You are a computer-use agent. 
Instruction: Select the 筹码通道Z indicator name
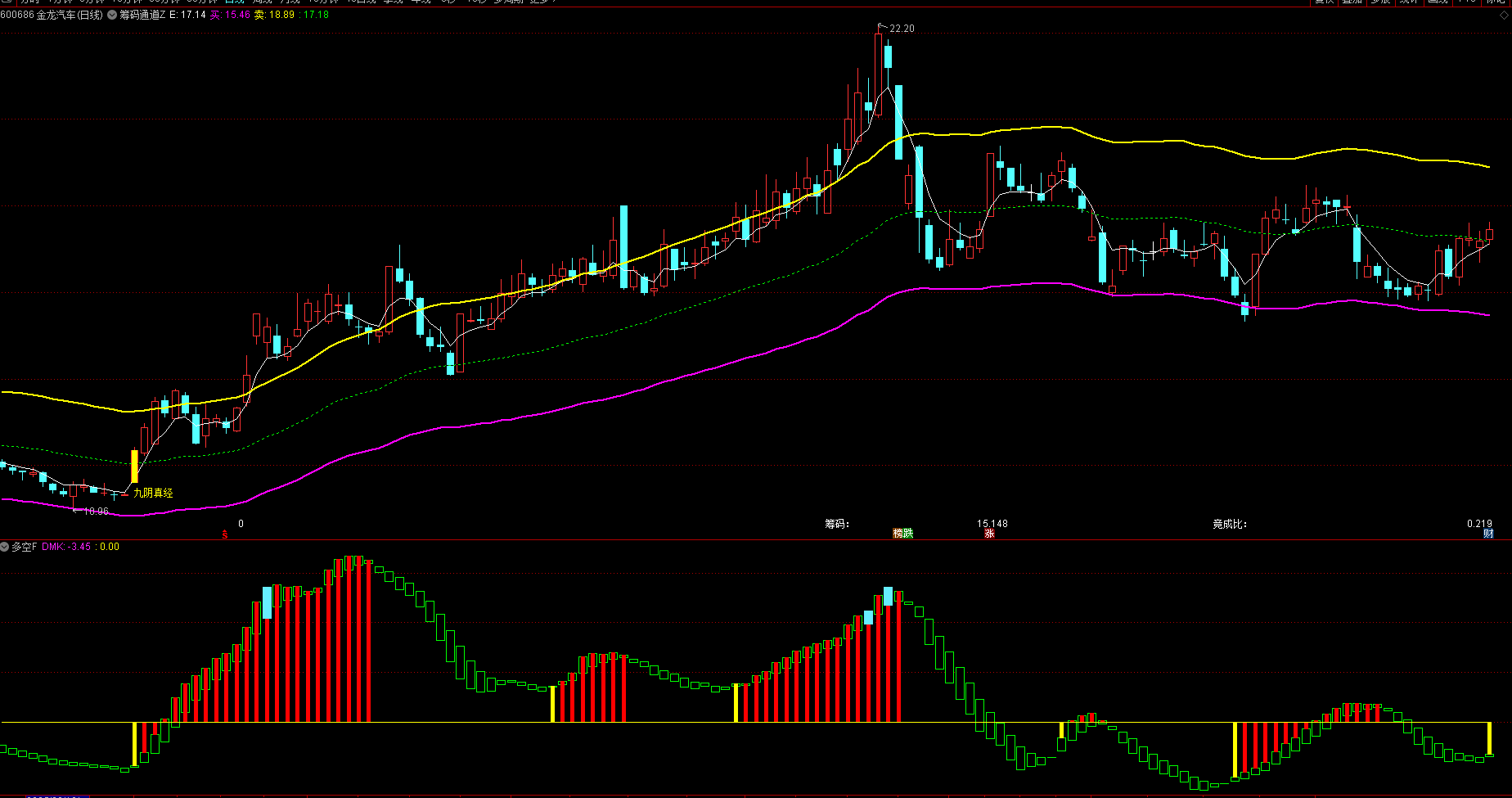142,15
